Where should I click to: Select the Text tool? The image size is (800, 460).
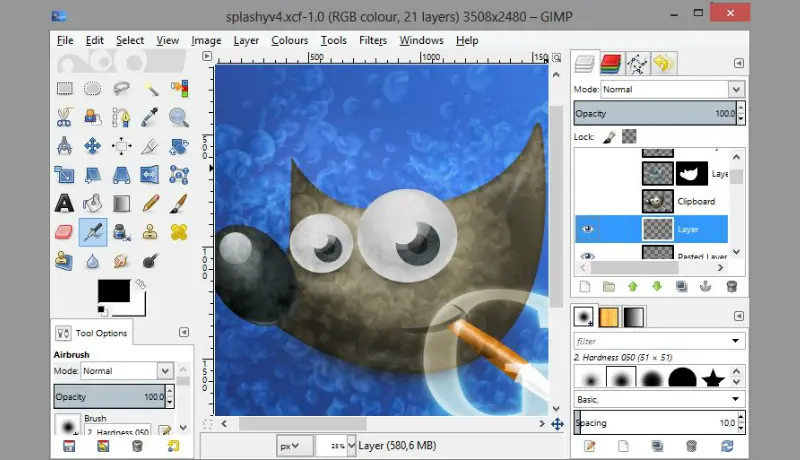(64, 203)
